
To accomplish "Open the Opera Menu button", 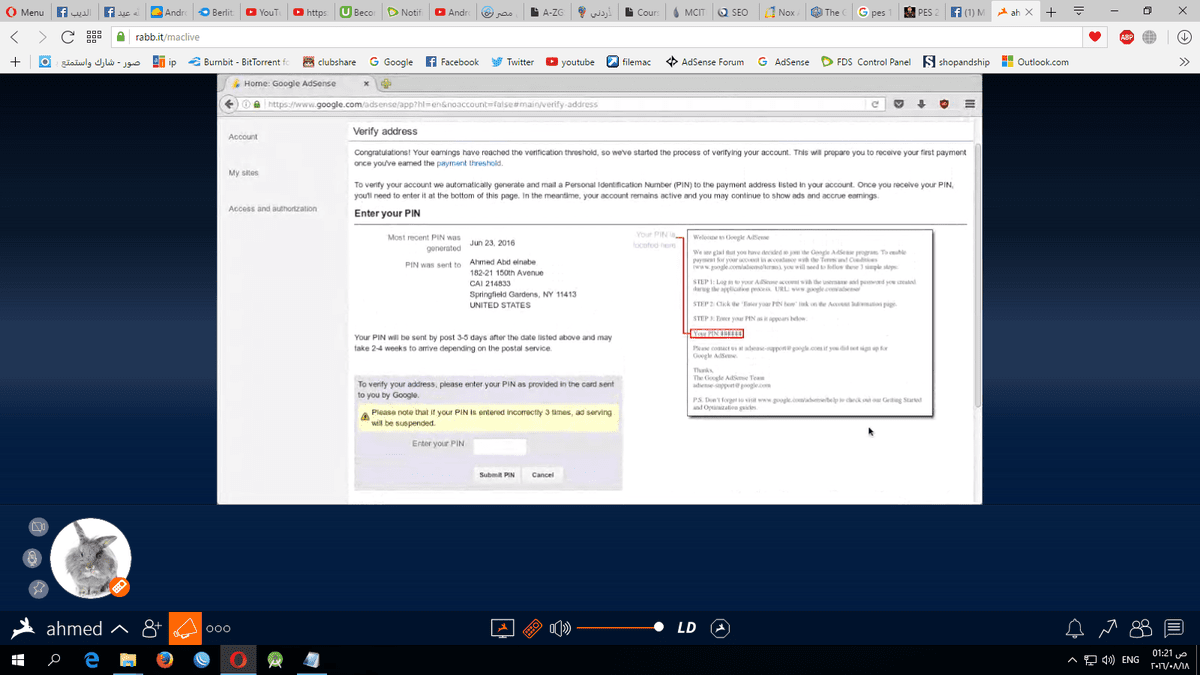I will click(24, 13).
